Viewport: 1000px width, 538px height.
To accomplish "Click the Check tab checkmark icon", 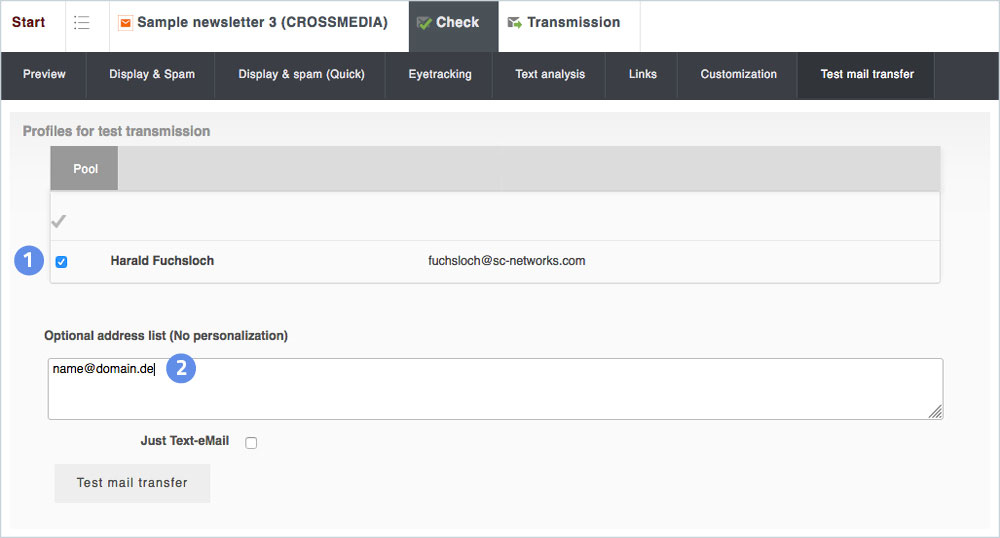I will pyautogui.click(x=424, y=23).
